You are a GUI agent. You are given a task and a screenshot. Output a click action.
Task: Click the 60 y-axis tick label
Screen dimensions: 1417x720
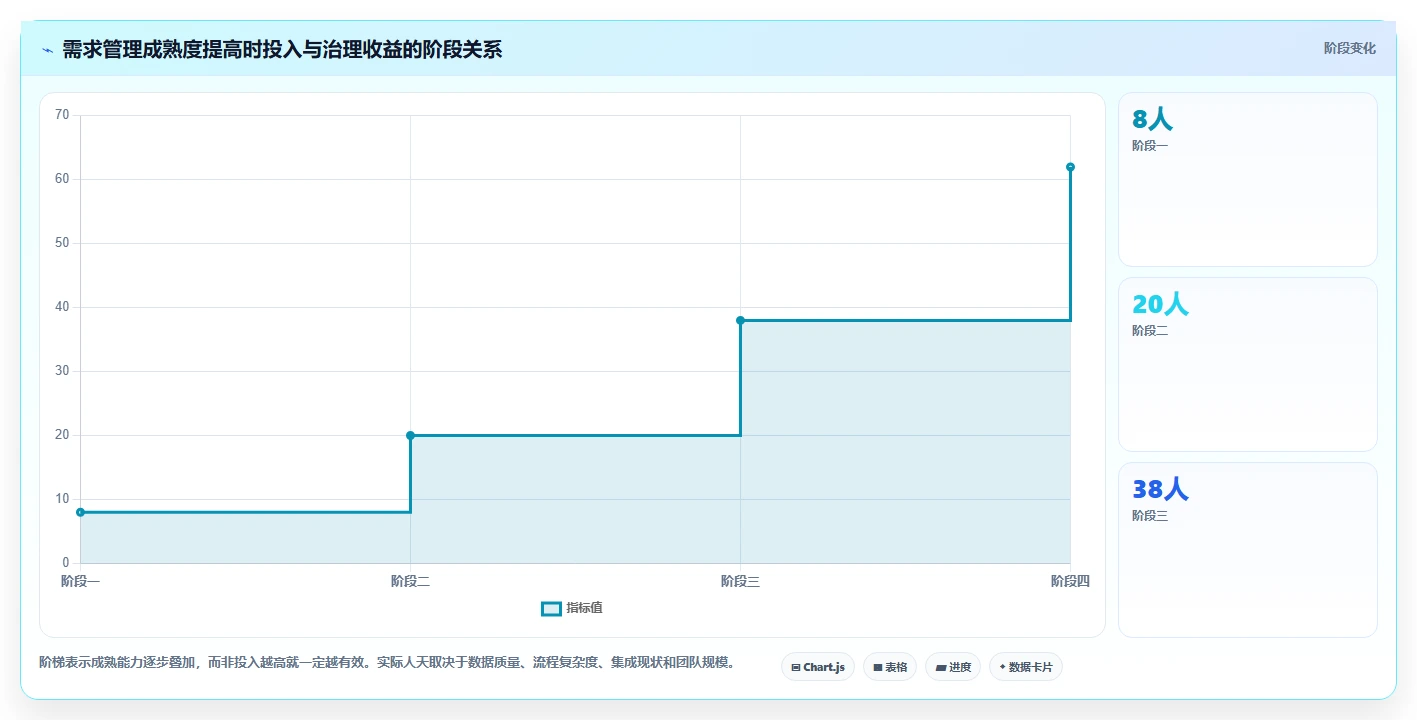pos(62,179)
